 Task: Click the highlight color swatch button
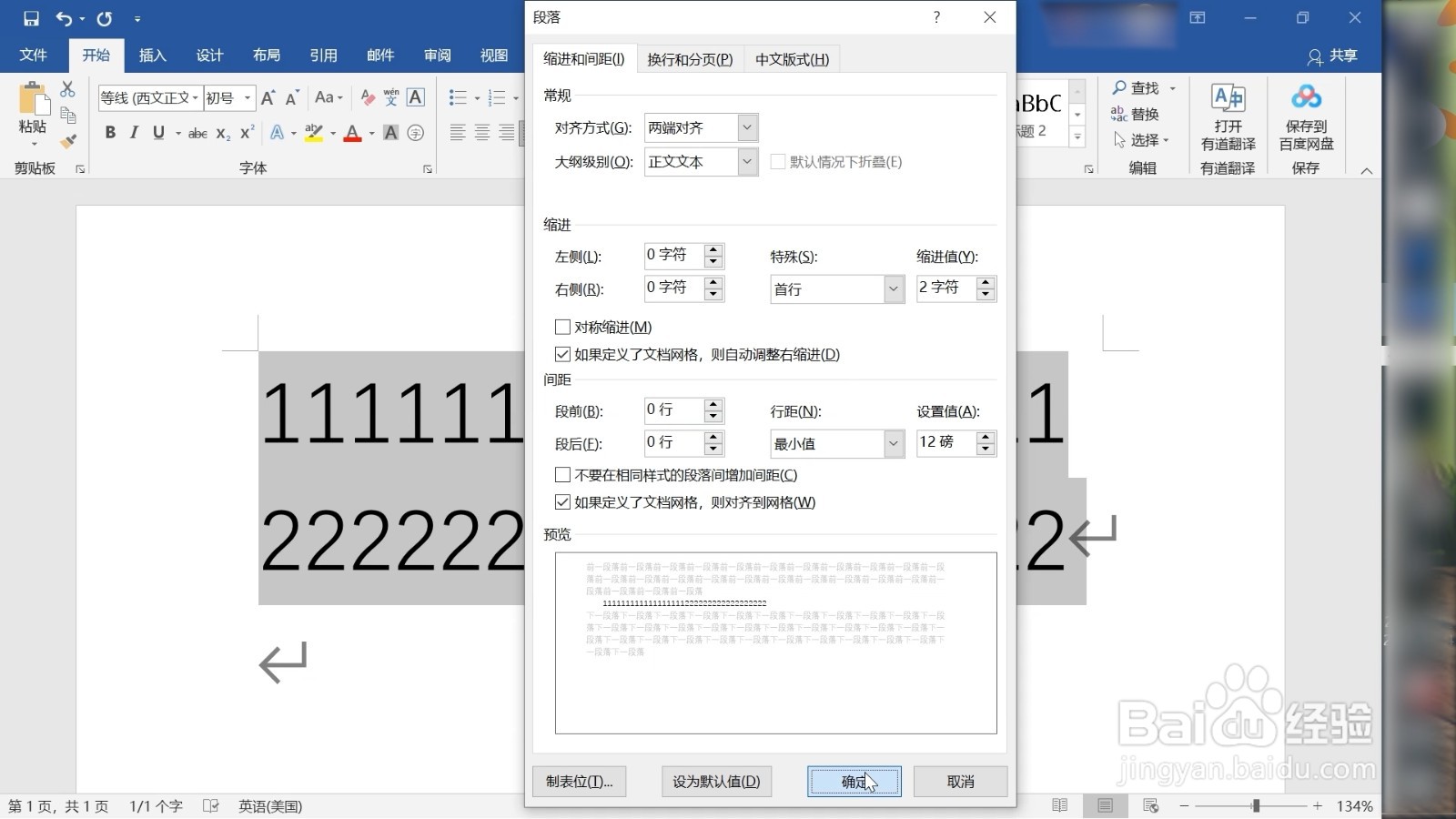[x=314, y=133]
